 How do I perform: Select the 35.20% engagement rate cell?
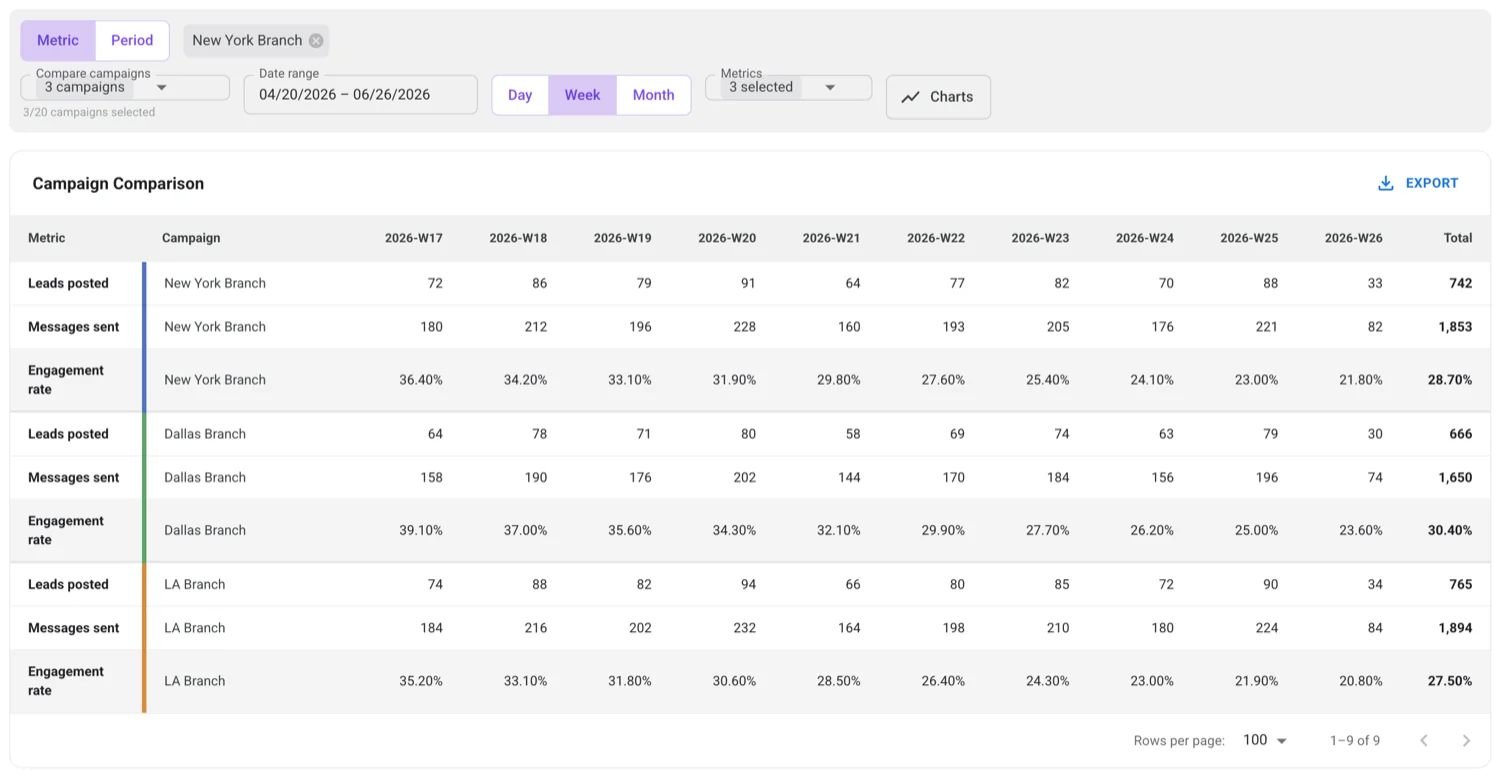click(421, 681)
